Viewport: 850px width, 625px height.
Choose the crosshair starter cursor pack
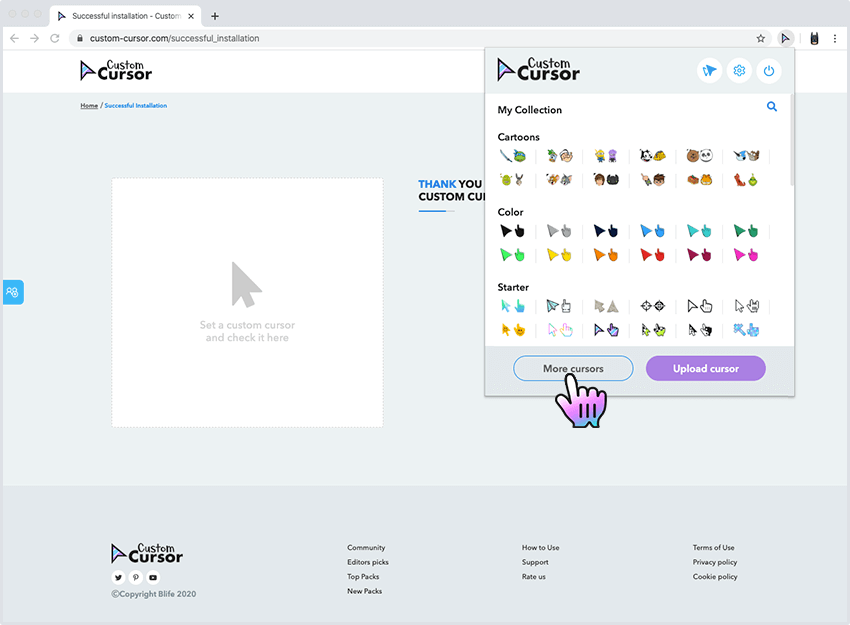(x=653, y=306)
